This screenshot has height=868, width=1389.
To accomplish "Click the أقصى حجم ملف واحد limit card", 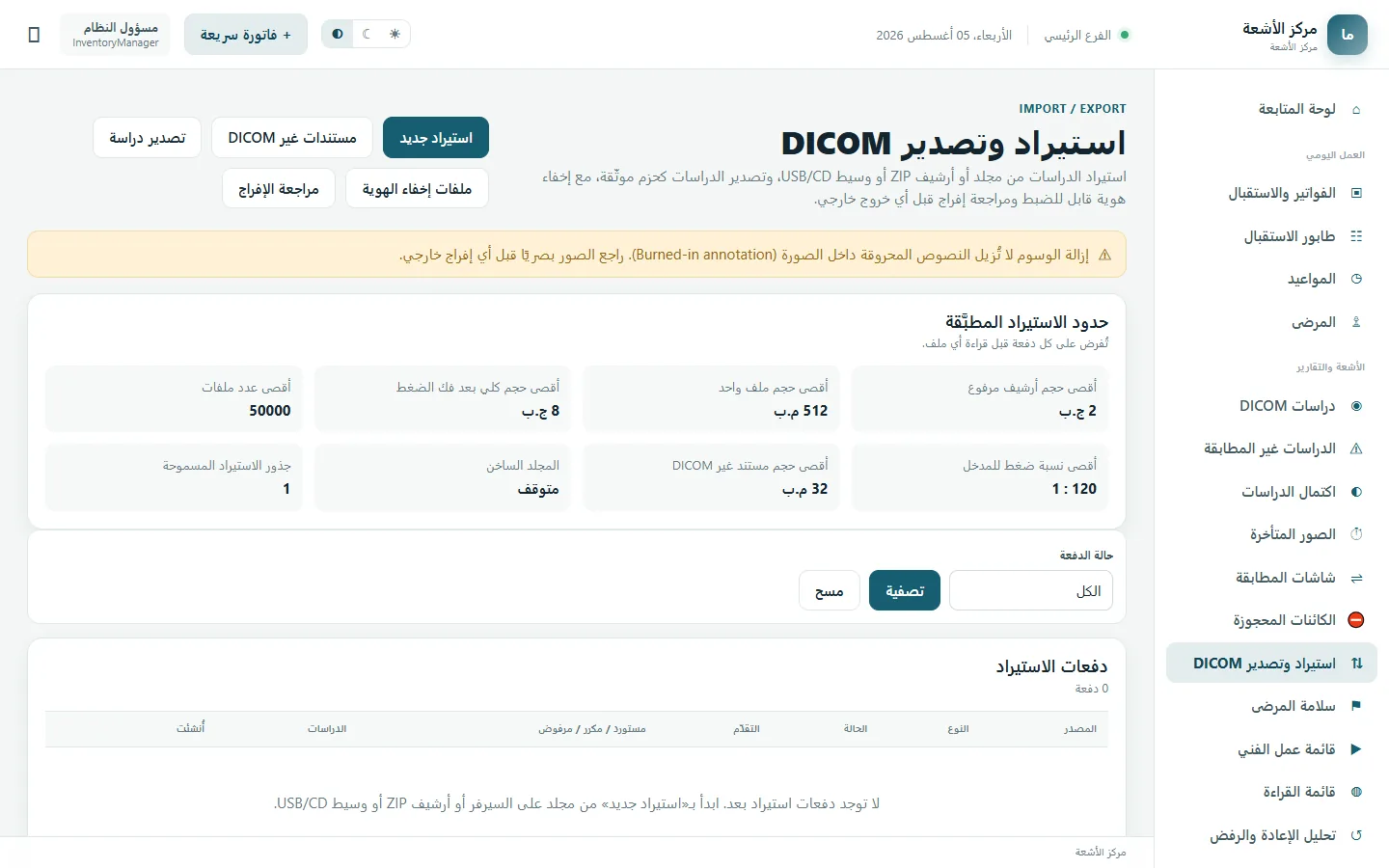I will coord(711,398).
